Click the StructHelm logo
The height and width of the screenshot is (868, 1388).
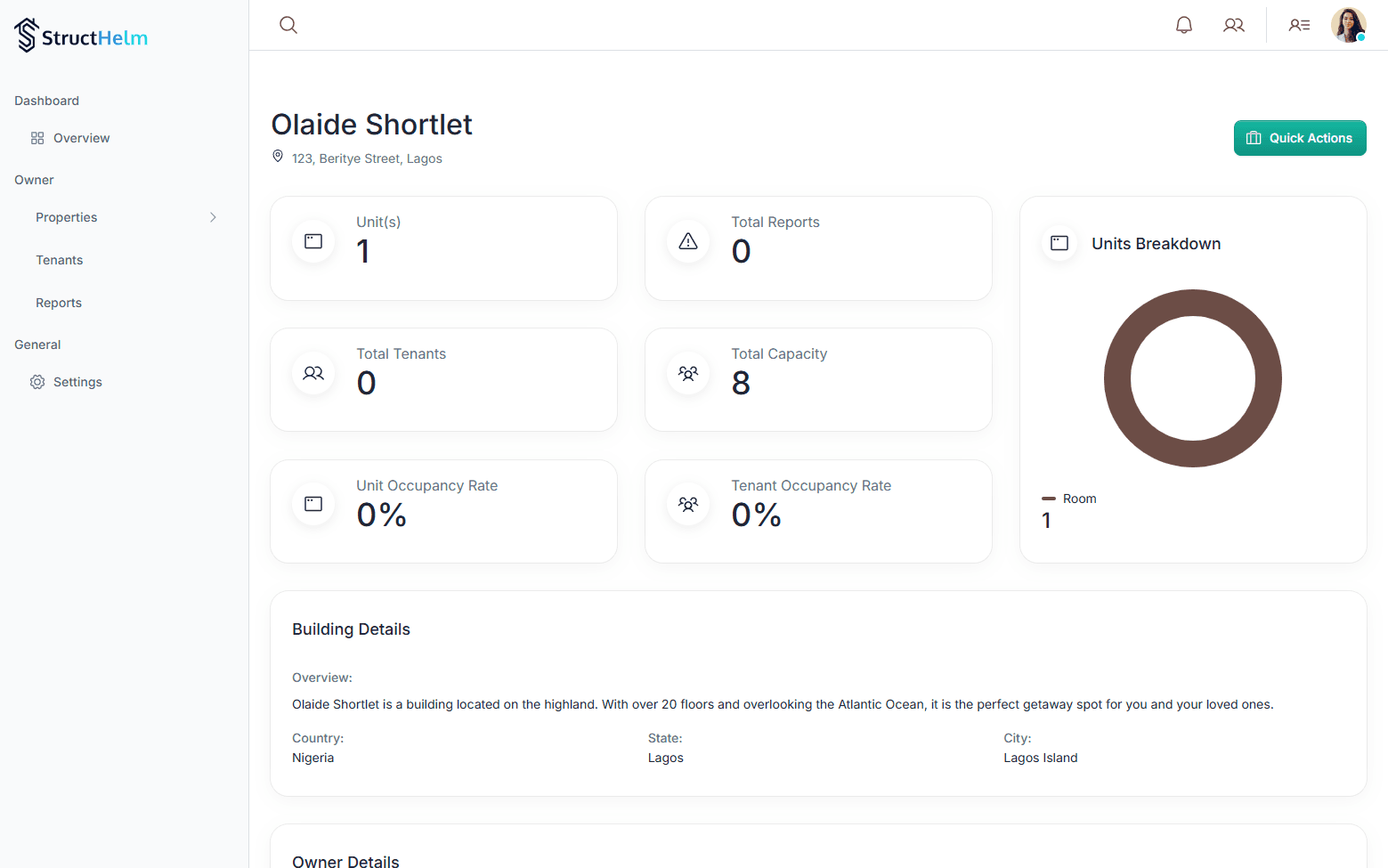click(x=81, y=36)
